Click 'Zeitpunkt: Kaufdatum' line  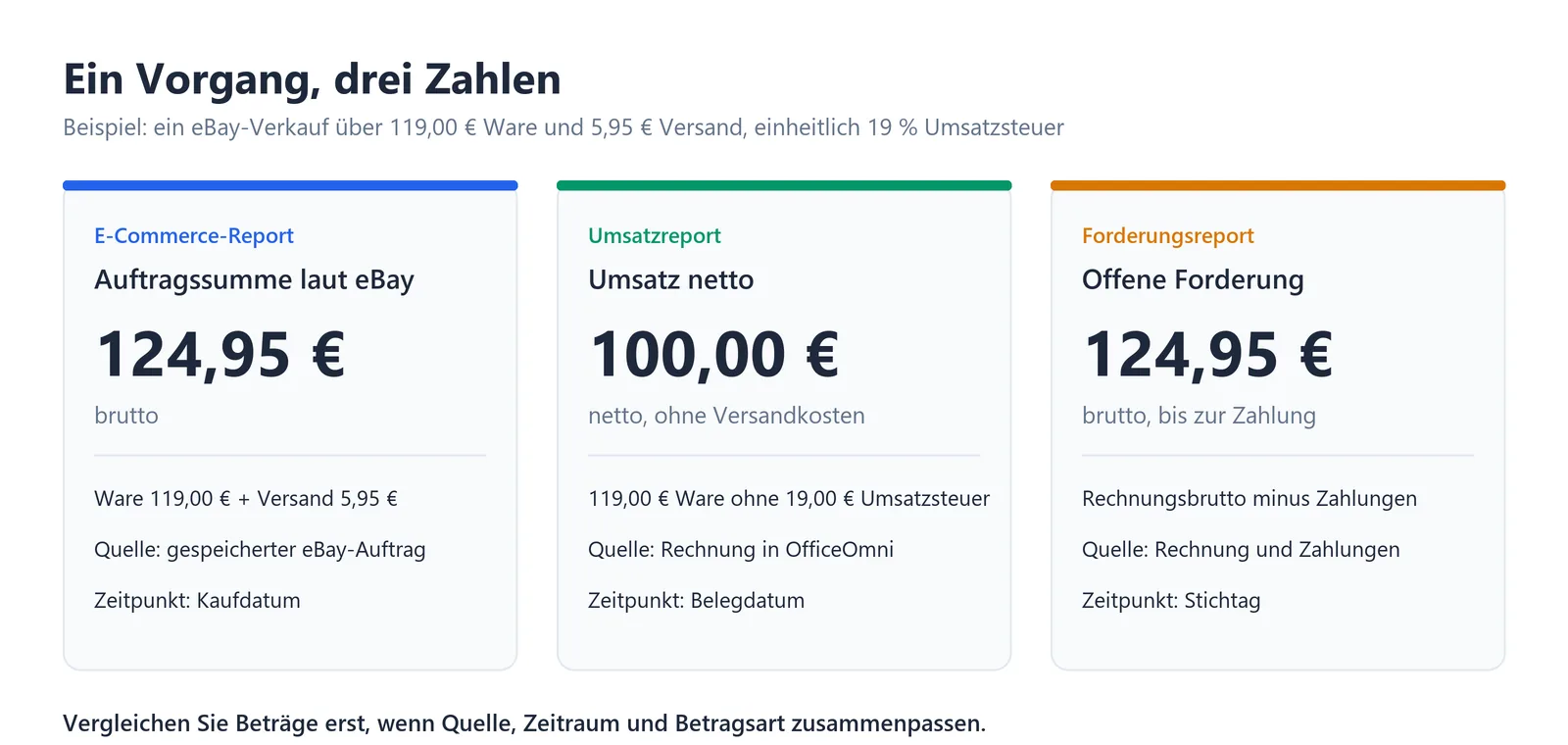pos(197,601)
